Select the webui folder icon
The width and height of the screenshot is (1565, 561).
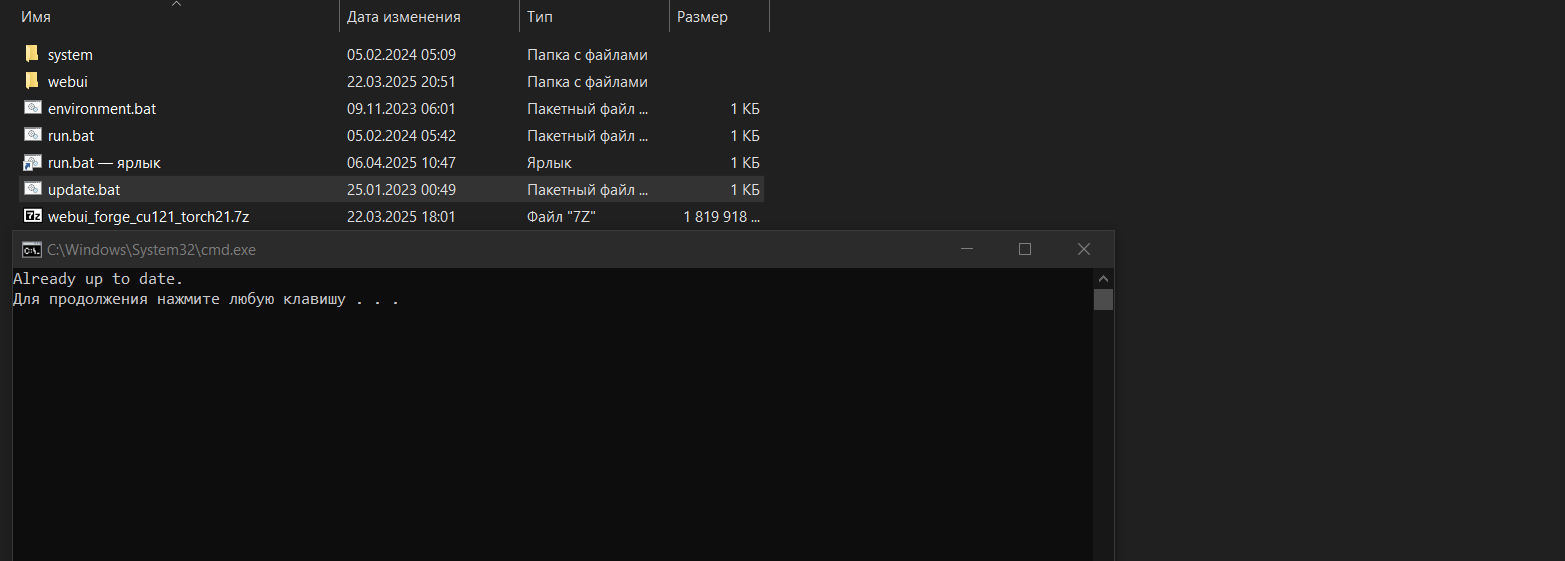(x=32, y=81)
